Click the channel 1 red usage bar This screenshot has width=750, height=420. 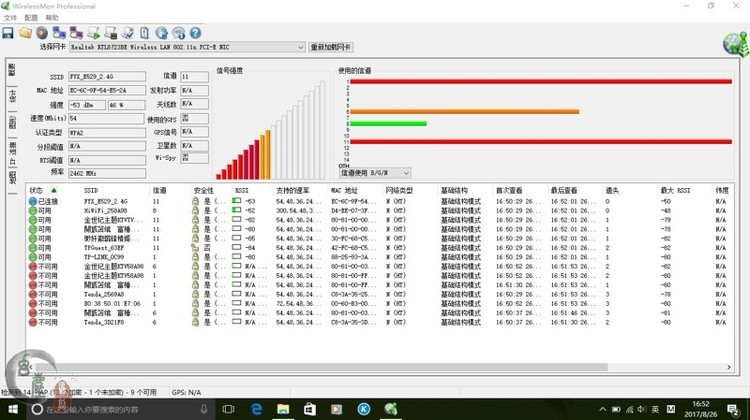click(541, 82)
